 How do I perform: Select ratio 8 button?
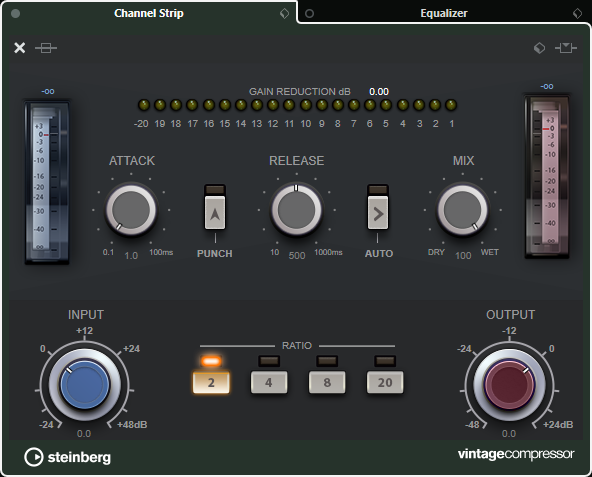327,383
